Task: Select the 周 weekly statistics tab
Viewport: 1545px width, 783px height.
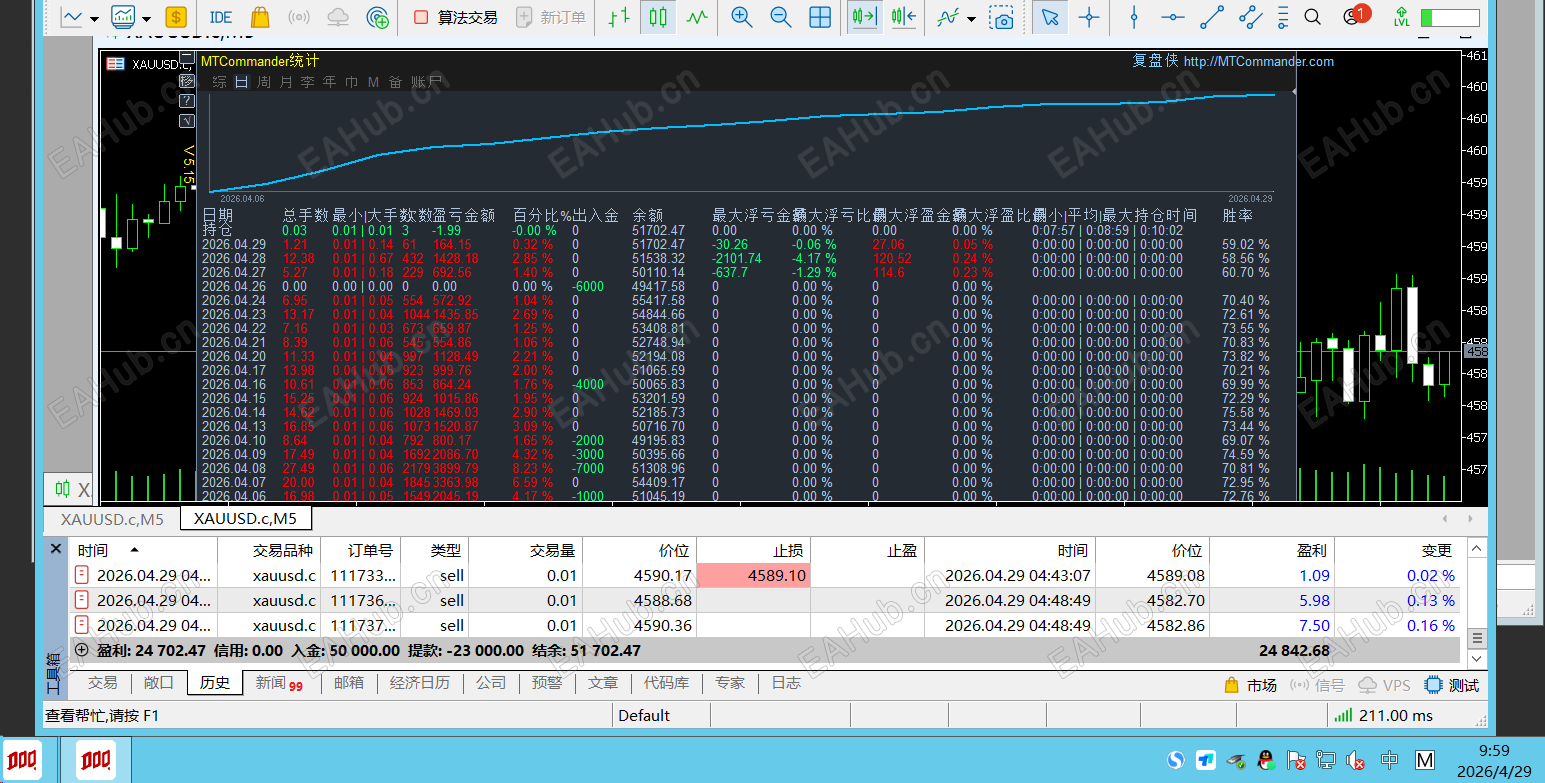Action: [x=263, y=82]
